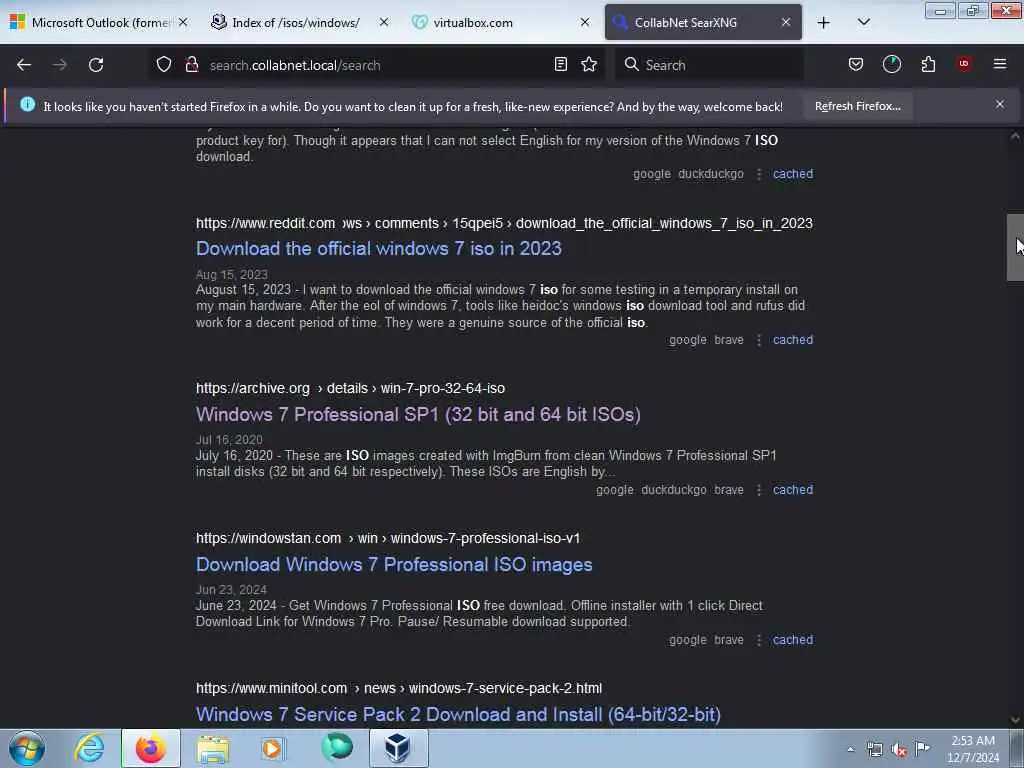
Task: Focus the Search box in toolbar
Action: pos(709,65)
